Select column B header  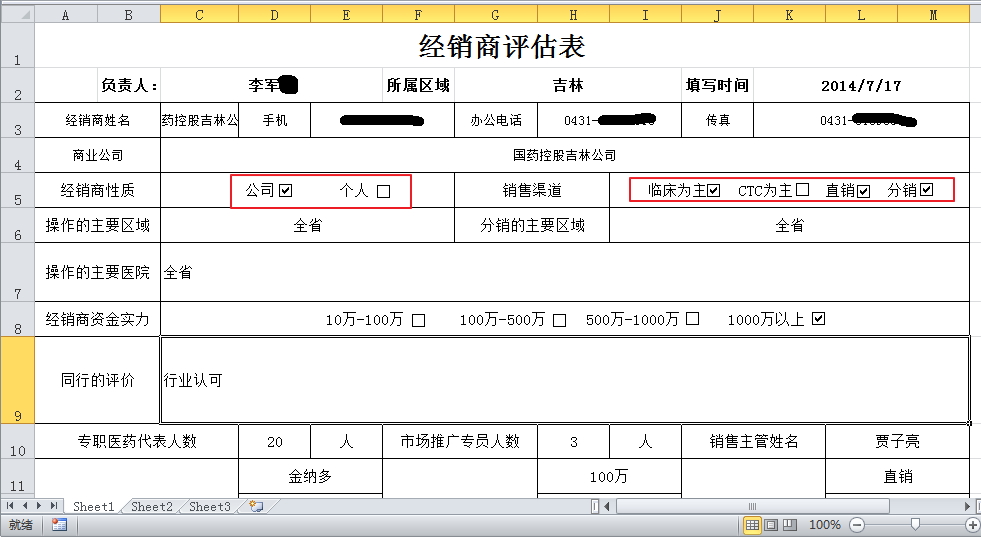(128, 14)
